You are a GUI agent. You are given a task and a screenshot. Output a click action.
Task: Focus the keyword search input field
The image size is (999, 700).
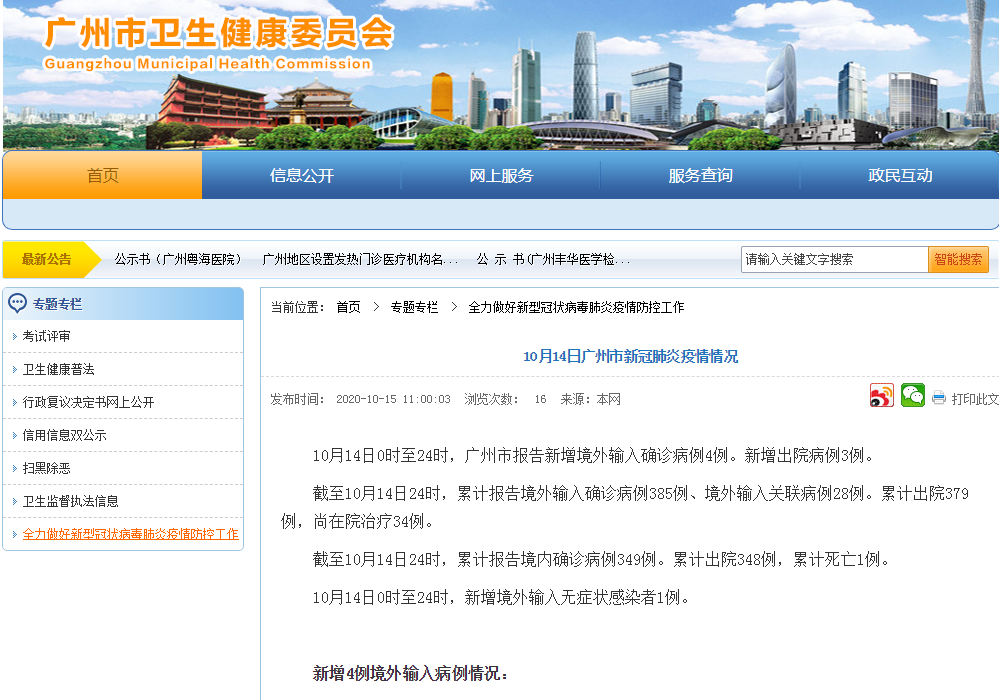[834, 259]
